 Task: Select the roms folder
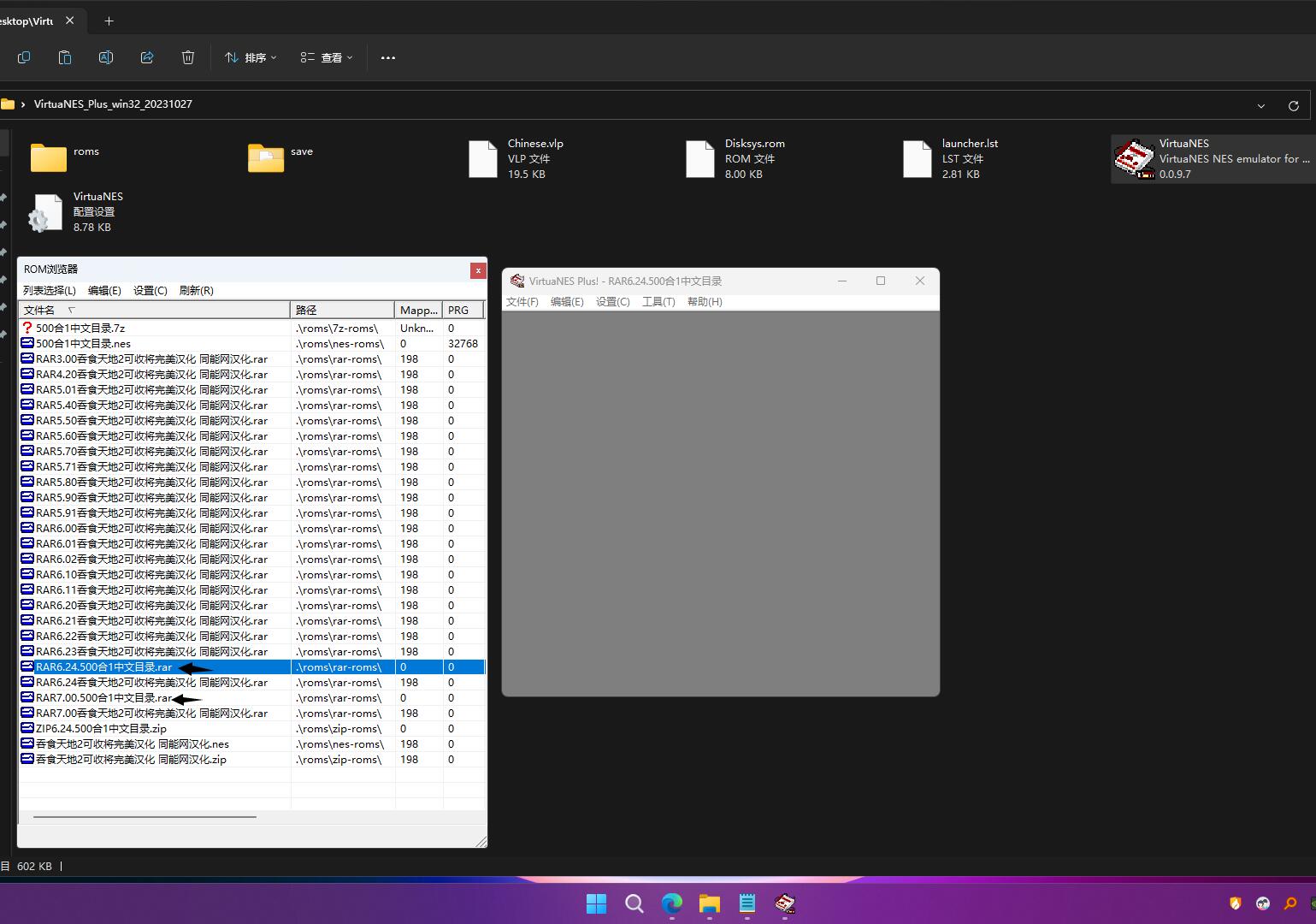[x=65, y=158]
